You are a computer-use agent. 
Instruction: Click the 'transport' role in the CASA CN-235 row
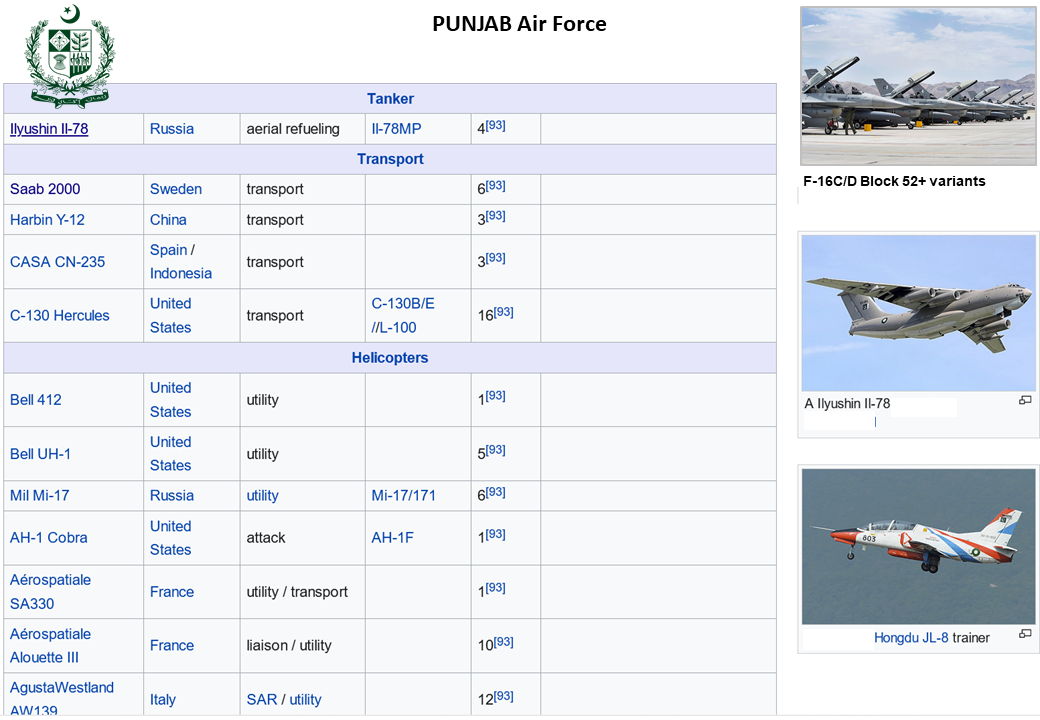275,262
